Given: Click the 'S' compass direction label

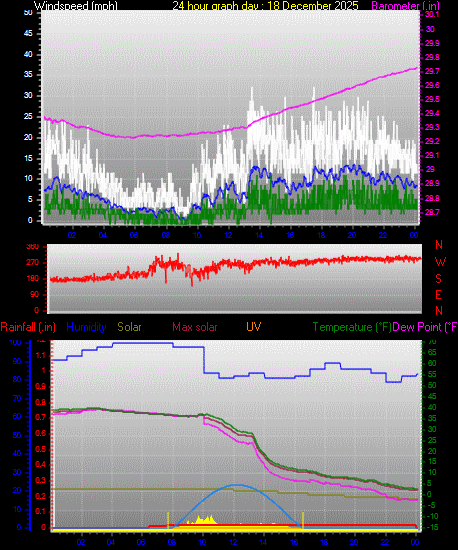Looking at the screenshot, I should tap(438, 279).
